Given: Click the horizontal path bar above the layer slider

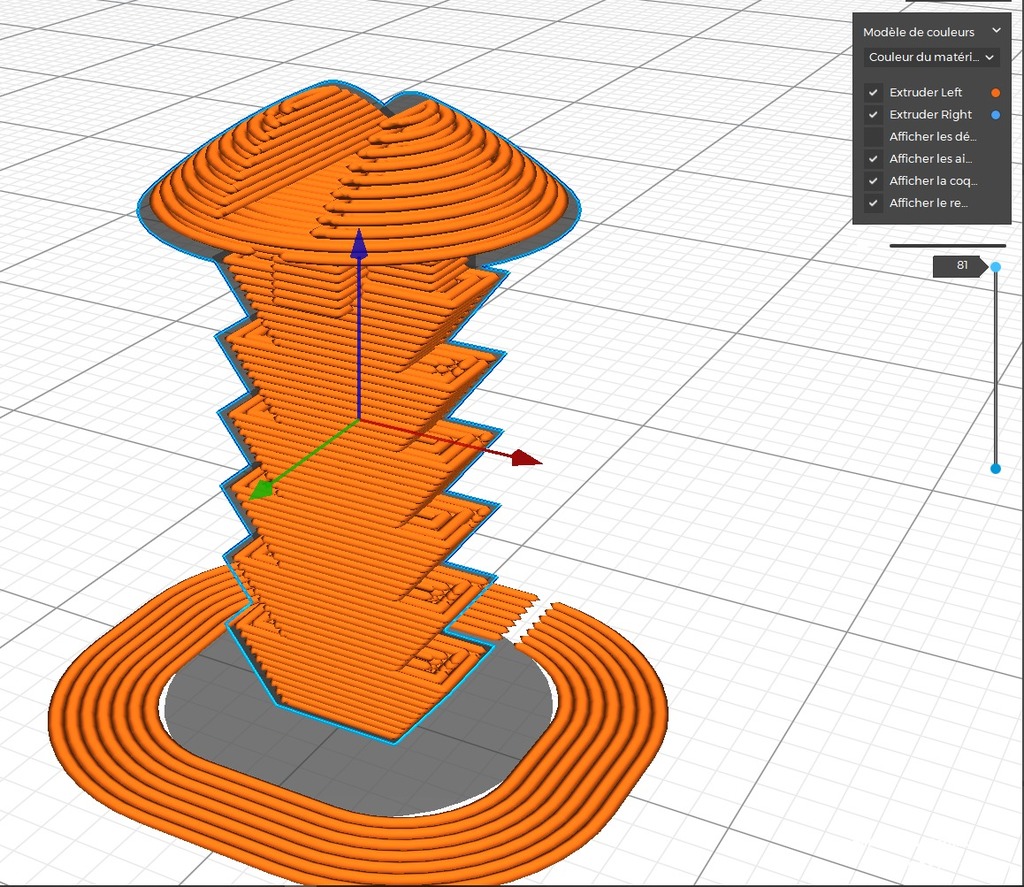Looking at the screenshot, I should (x=947, y=245).
